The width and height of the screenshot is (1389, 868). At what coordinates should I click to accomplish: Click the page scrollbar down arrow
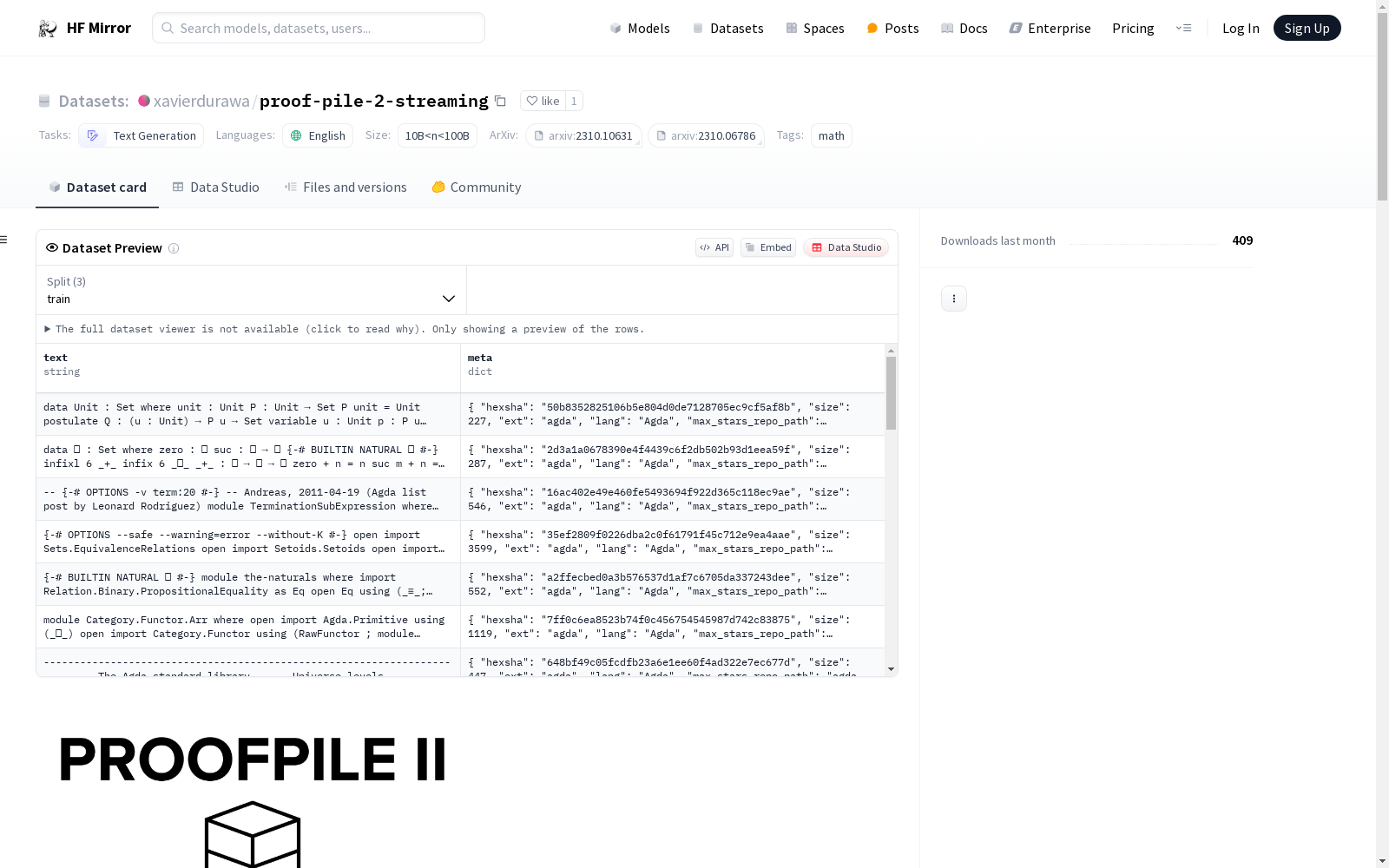(x=1382, y=861)
